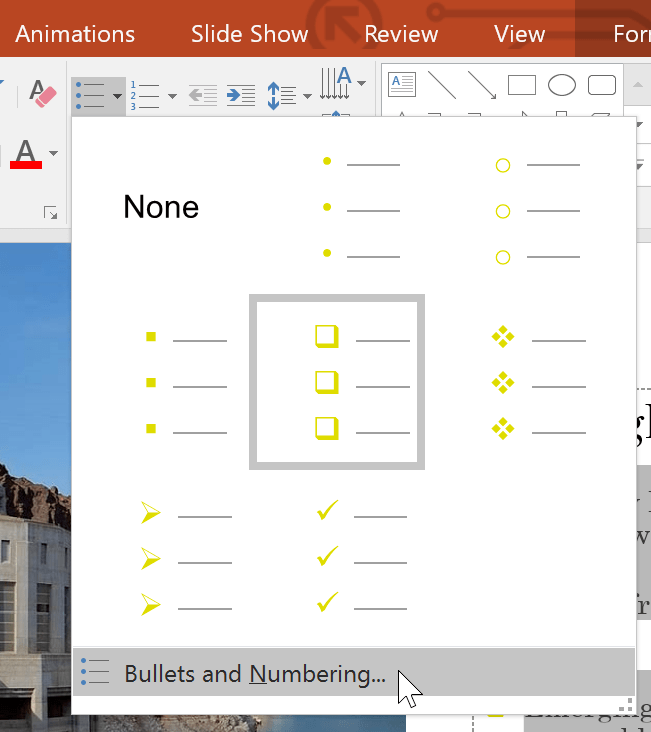Select the straight Line shape
Screen dimensions: 651x732
pyautogui.click(x=442, y=85)
